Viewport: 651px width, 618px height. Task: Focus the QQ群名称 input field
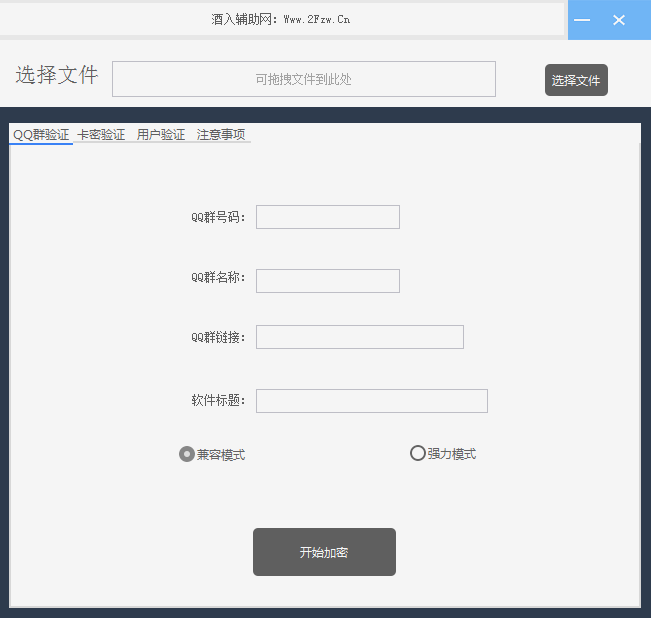coord(328,281)
